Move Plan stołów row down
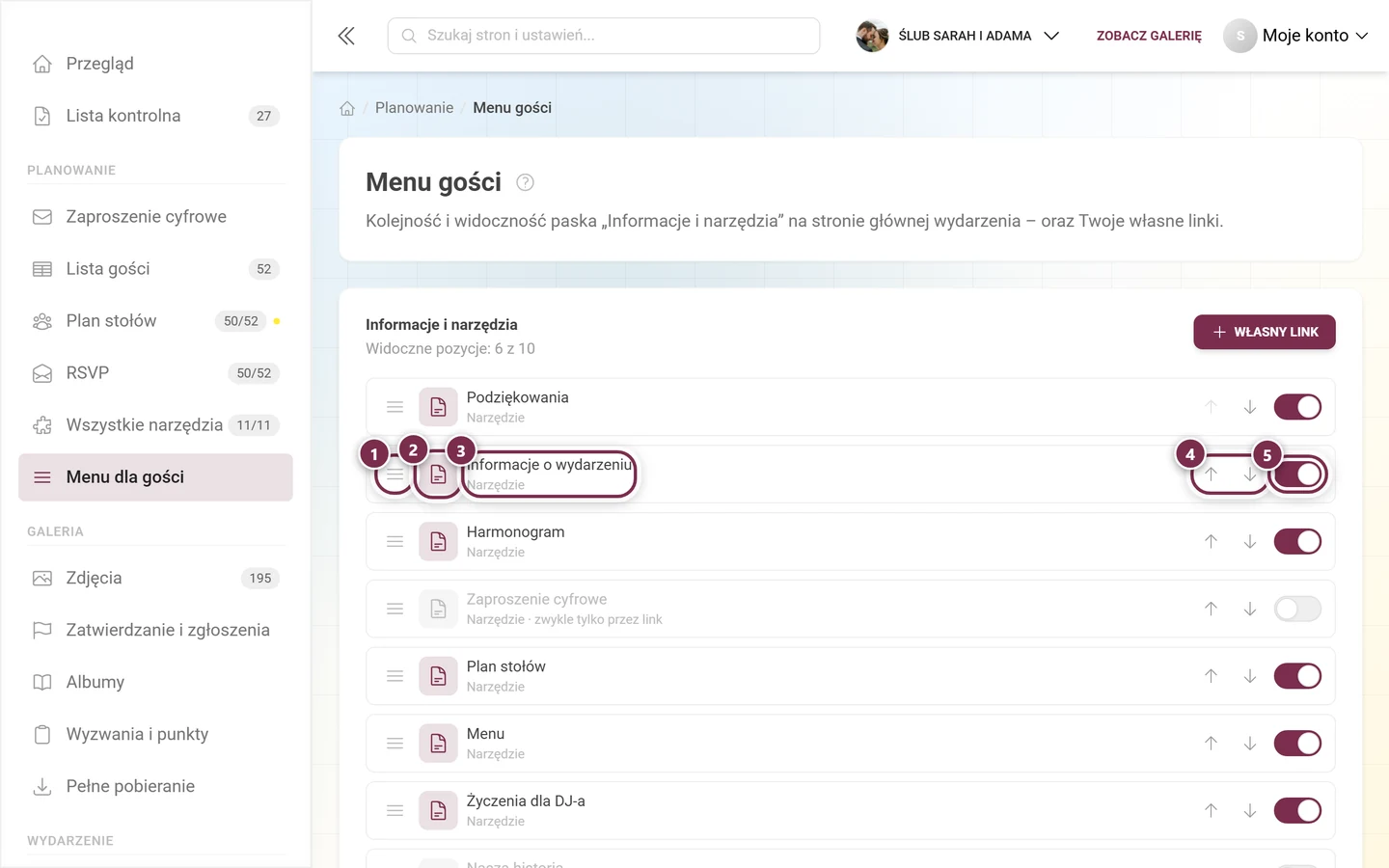Screen dimensions: 1389x868 point(1249,676)
